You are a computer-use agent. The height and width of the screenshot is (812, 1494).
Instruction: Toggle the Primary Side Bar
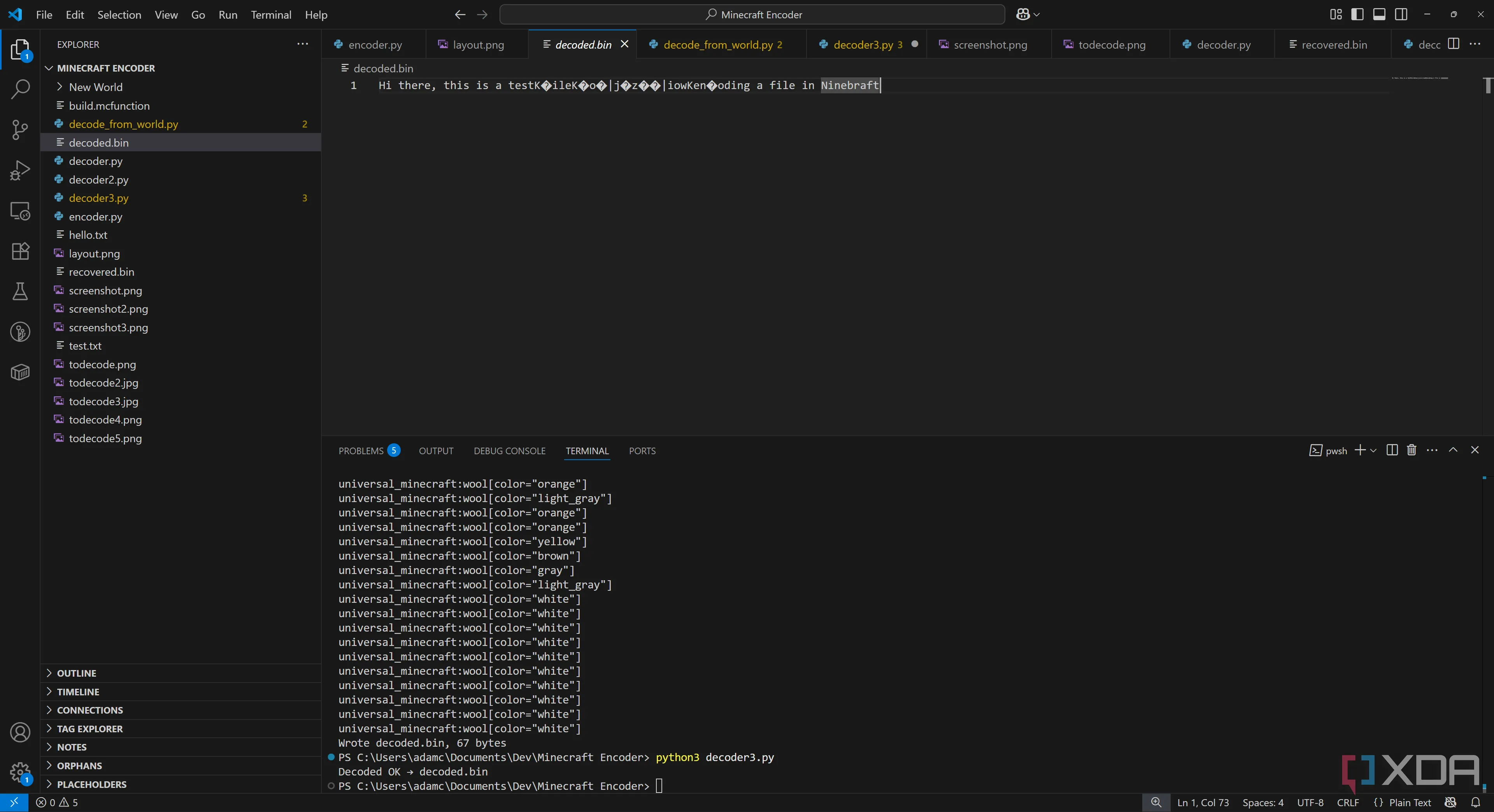(x=1357, y=14)
